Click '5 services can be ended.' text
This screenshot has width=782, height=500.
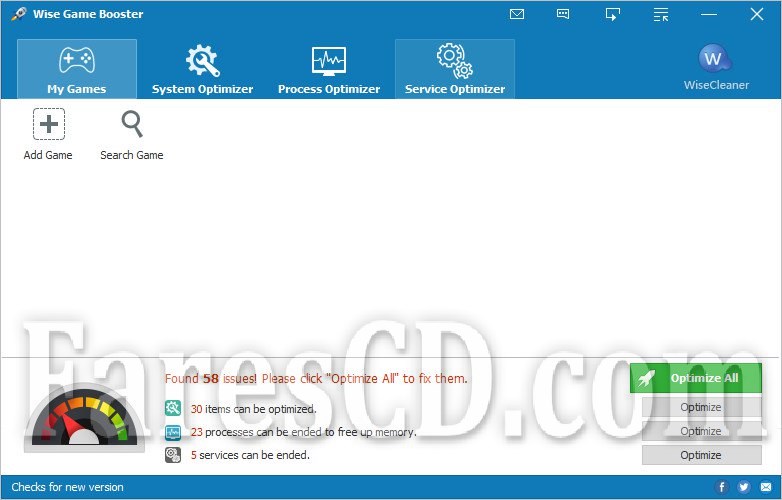pos(250,455)
